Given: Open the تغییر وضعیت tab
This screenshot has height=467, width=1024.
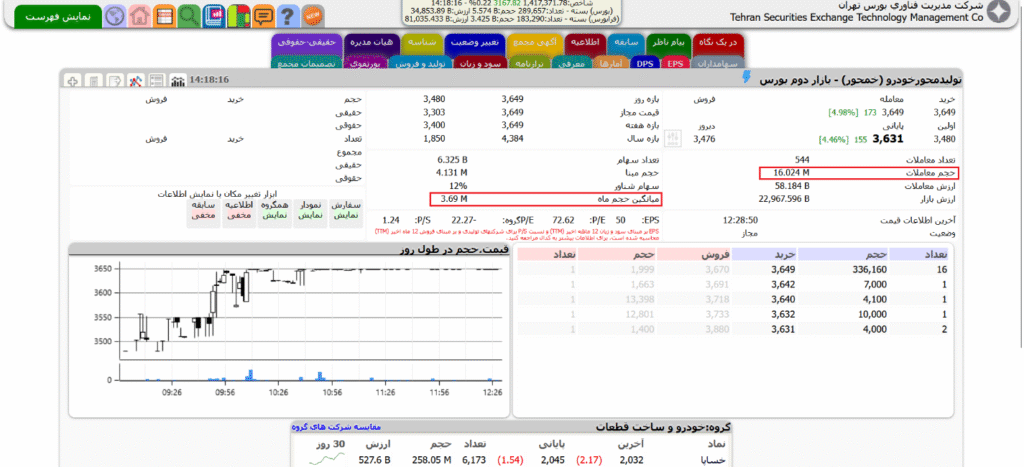Looking at the screenshot, I should [476, 43].
